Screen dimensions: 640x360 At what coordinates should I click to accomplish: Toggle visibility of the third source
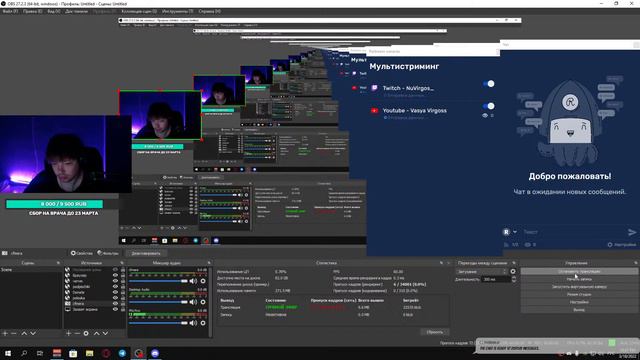tap(115, 281)
